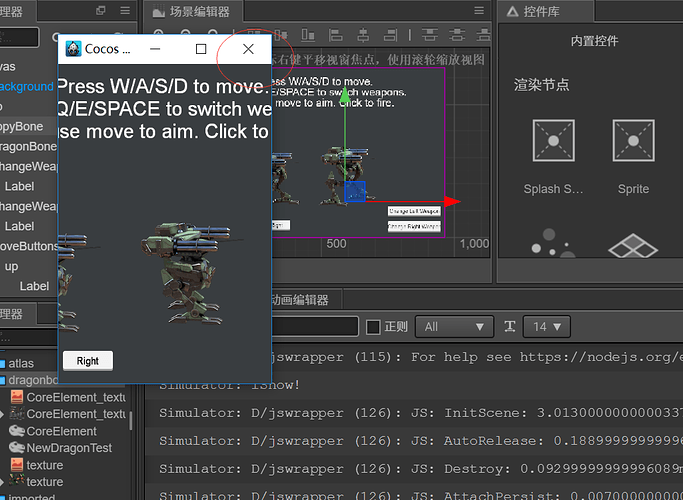Select the dragonbo folder in assets
The image size is (683, 500).
tap(33, 380)
